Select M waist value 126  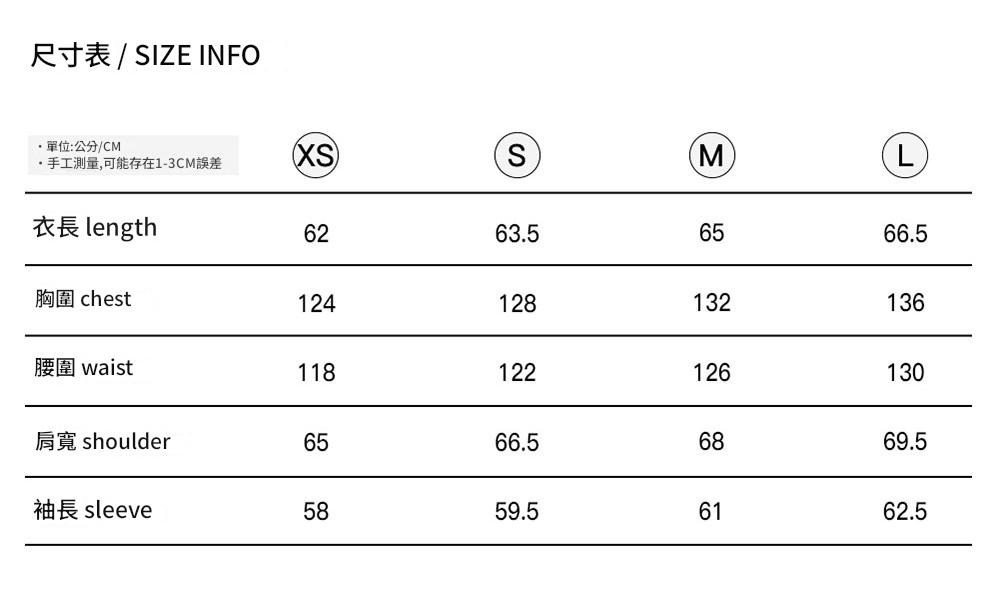point(711,373)
